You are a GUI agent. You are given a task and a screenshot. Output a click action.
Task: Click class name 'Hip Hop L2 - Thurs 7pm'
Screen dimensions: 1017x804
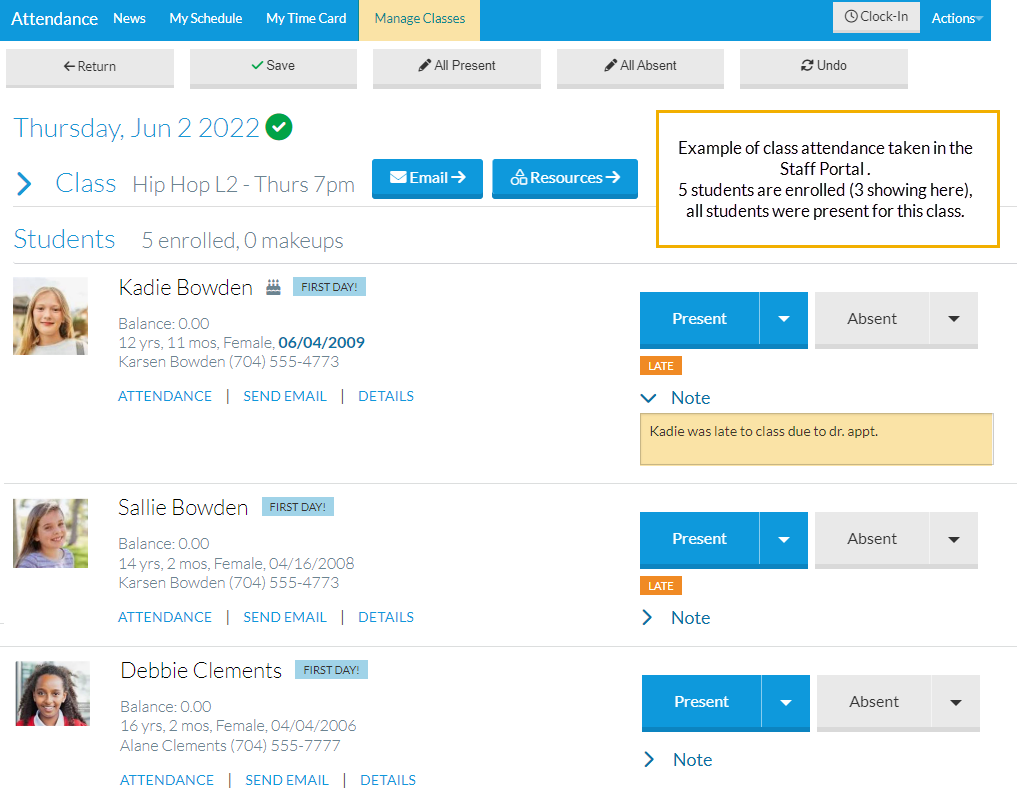(244, 185)
